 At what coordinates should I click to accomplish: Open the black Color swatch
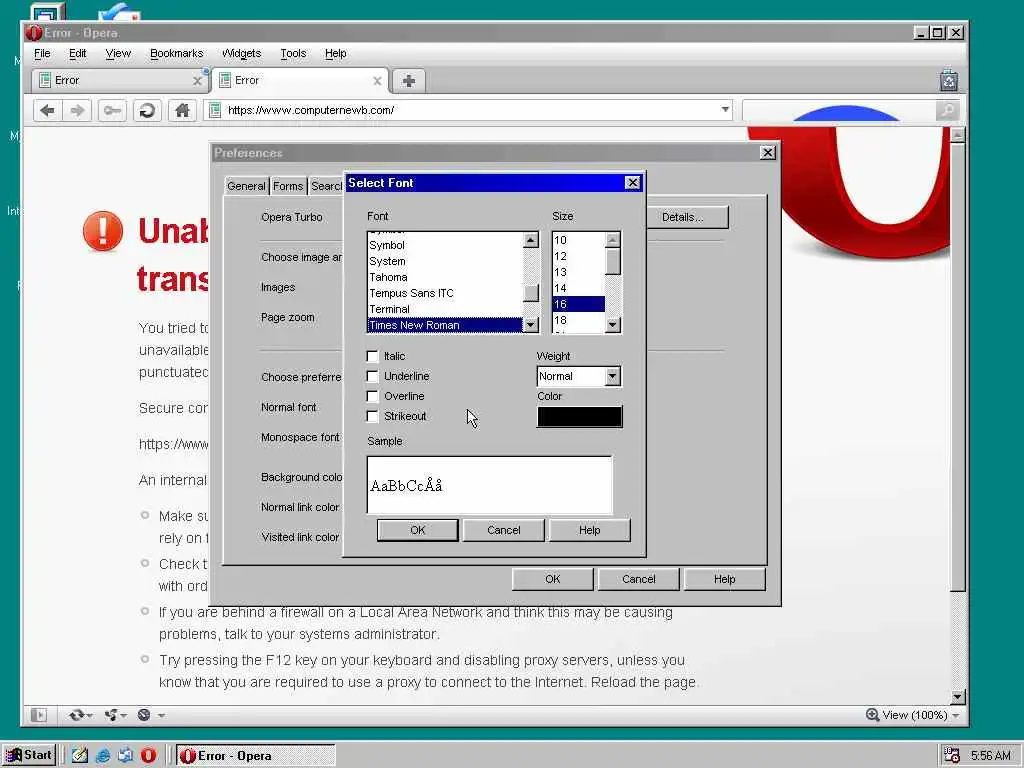[x=580, y=417]
